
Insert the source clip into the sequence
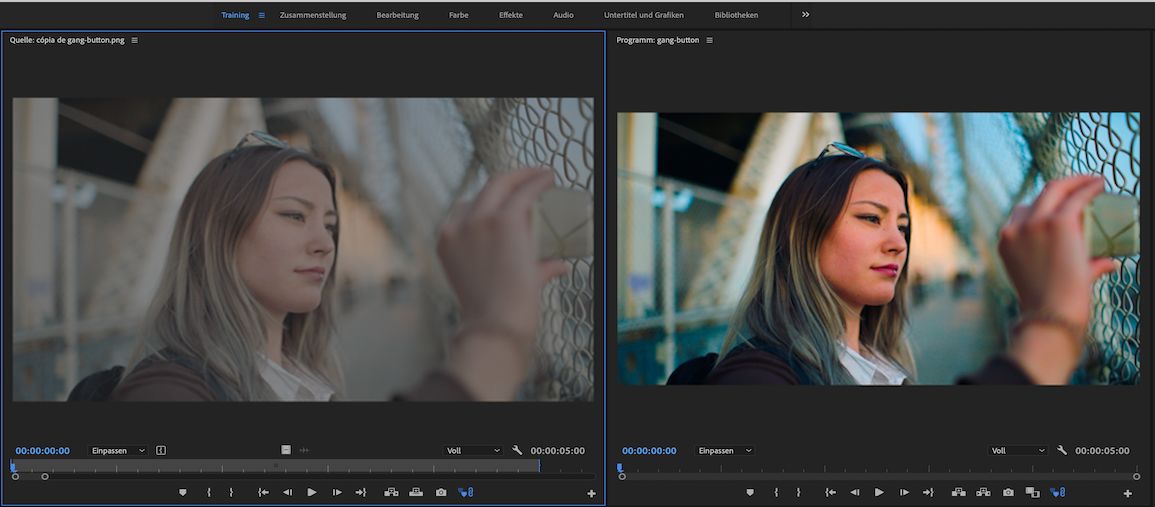(x=391, y=492)
